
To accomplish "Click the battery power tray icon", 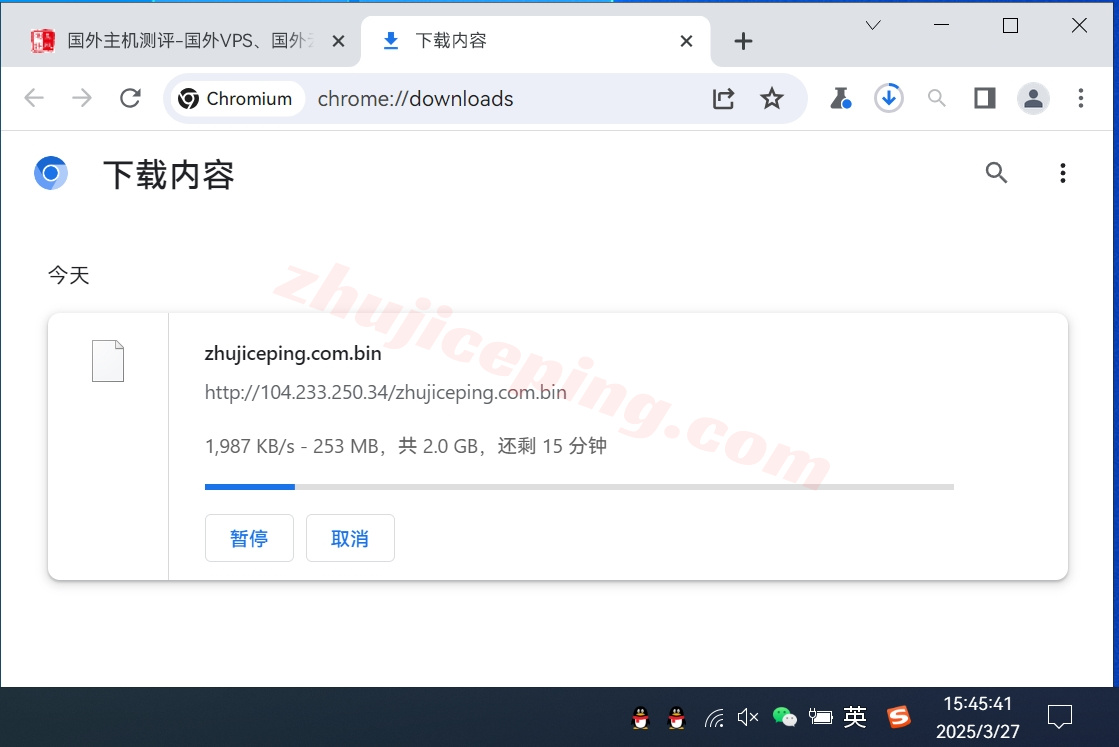I will 820,717.
